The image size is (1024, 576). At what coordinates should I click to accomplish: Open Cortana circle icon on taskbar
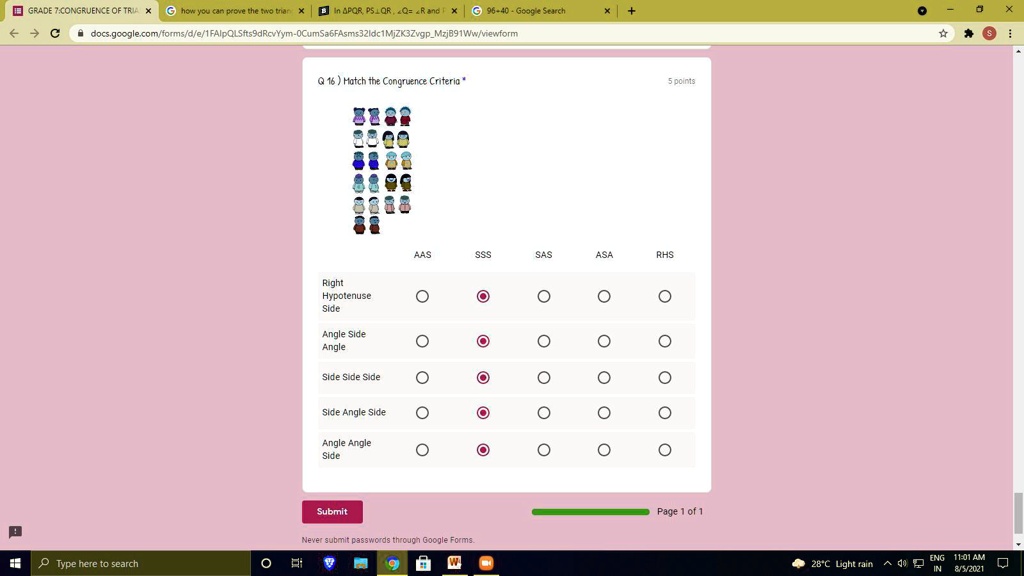266,563
